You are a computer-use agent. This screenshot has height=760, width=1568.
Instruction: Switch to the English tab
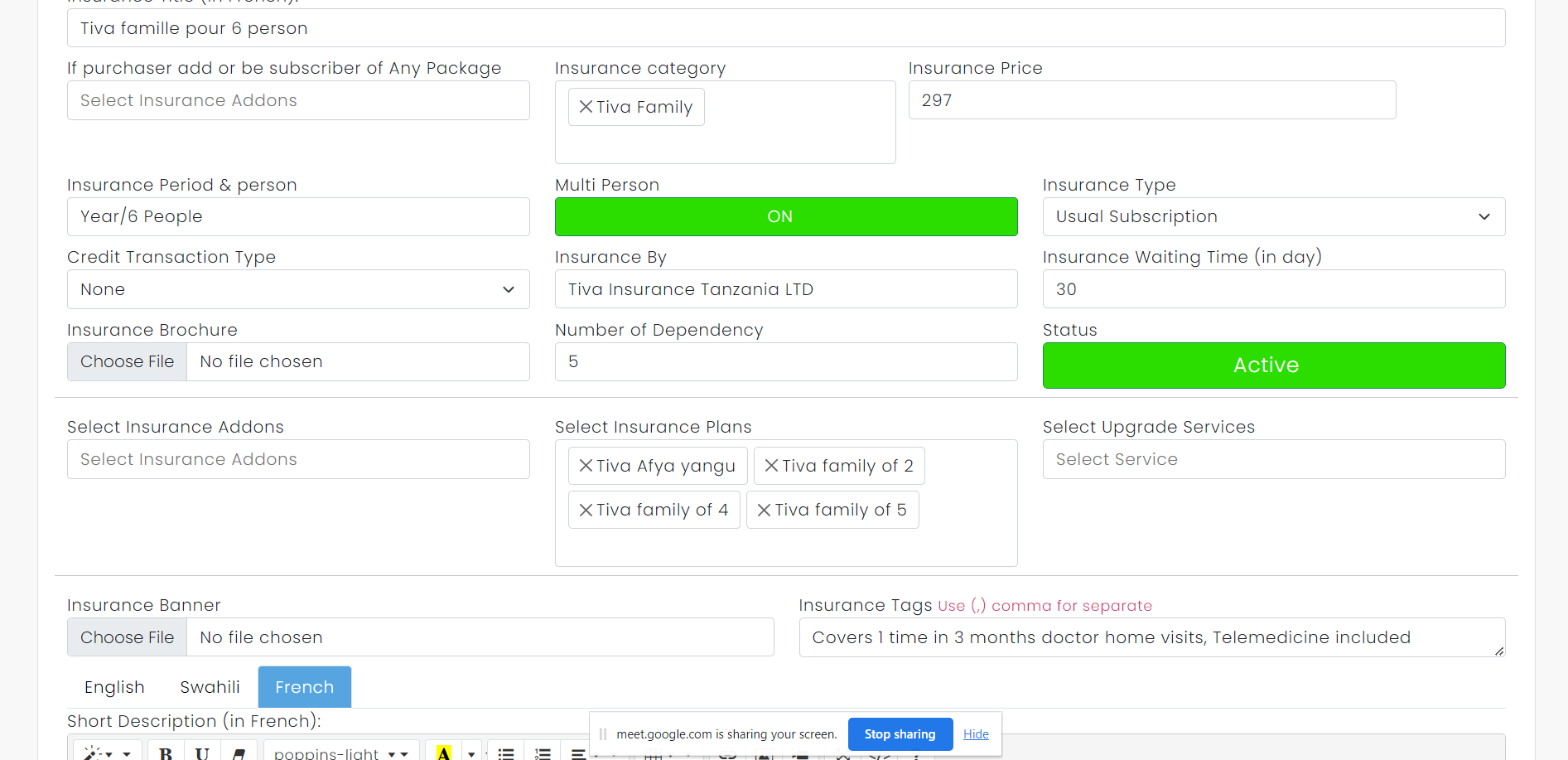[x=114, y=687]
